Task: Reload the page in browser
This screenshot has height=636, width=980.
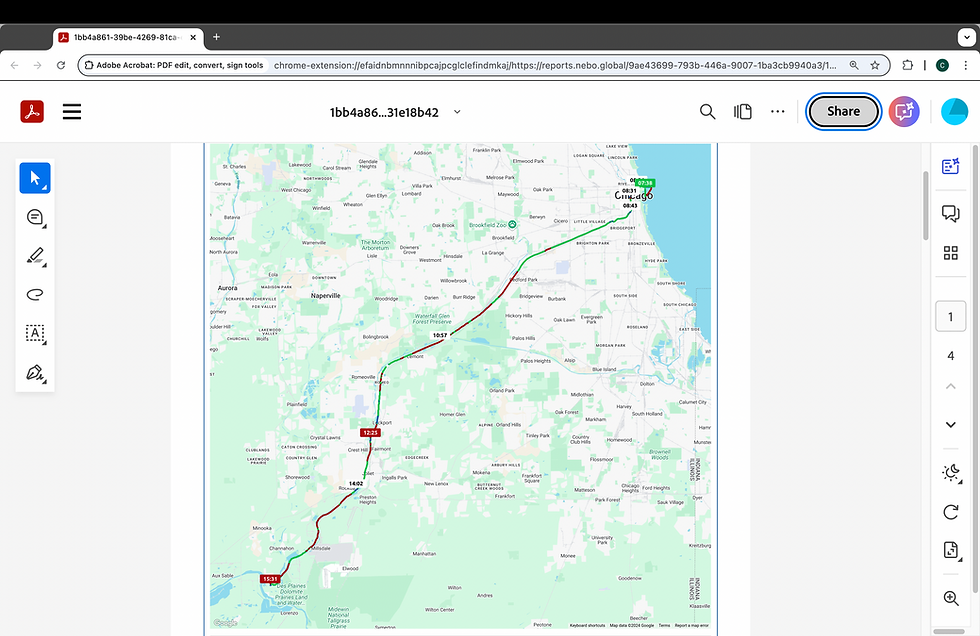Action: tap(61, 65)
